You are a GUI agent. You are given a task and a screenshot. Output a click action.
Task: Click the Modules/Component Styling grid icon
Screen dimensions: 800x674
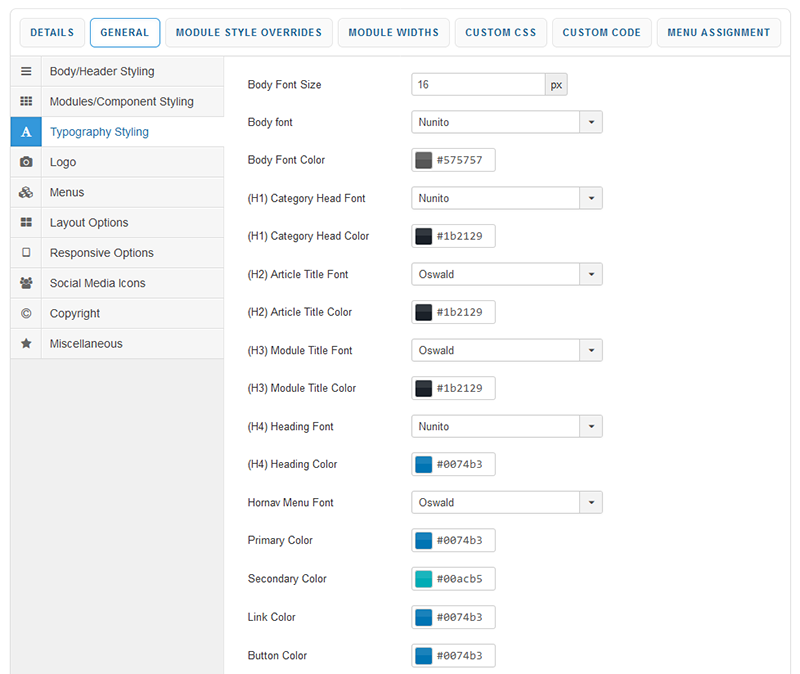[x=26, y=102]
